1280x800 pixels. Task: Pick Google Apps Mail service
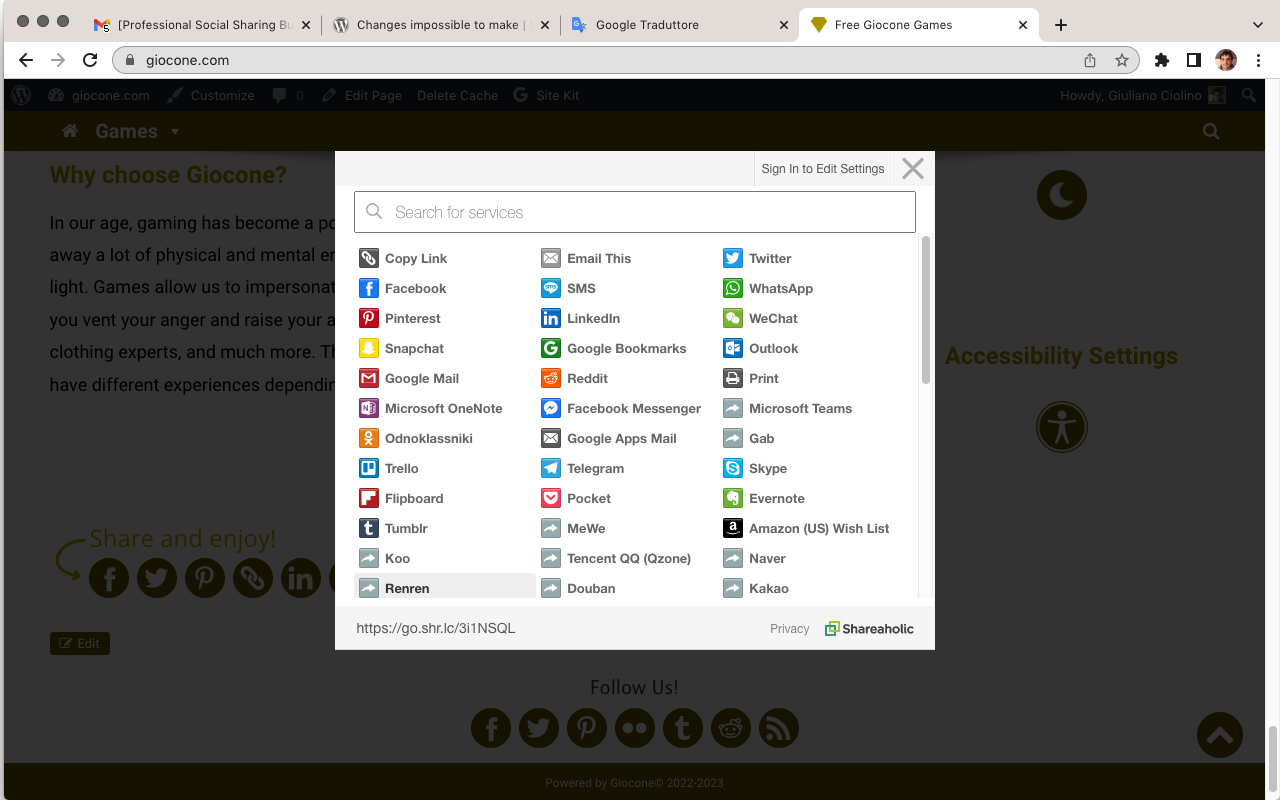click(609, 438)
